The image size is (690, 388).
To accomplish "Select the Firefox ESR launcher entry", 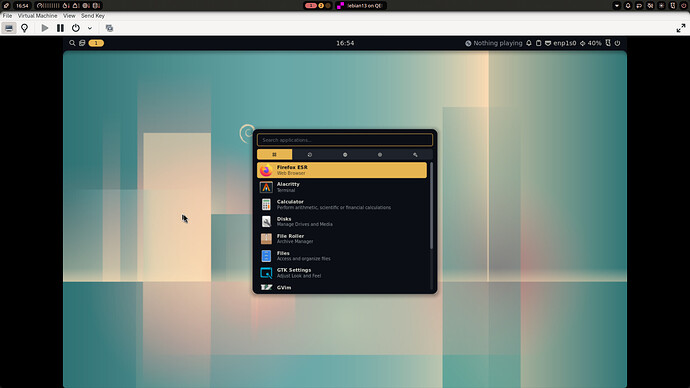I will (x=342, y=170).
